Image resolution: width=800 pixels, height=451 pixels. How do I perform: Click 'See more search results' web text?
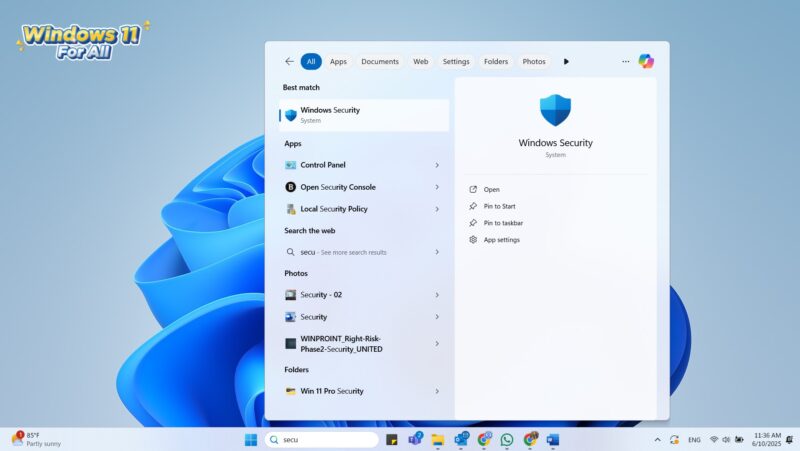pyautogui.click(x=354, y=253)
